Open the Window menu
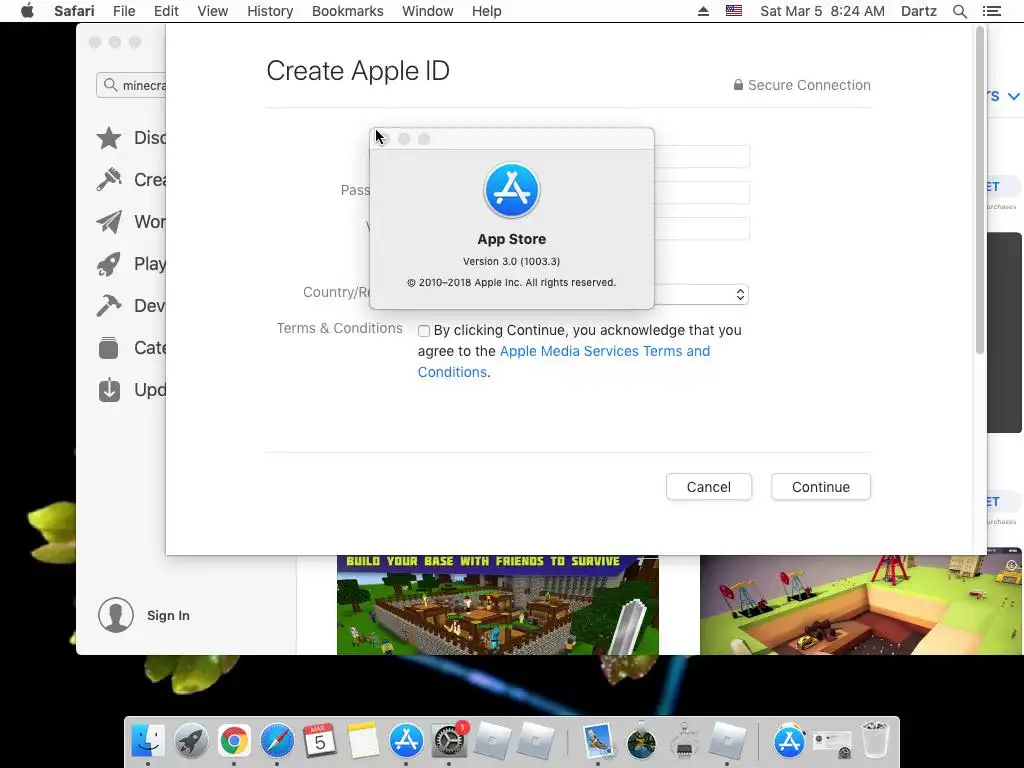The width and height of the screenshot is (1024, 768). [428, 11]
